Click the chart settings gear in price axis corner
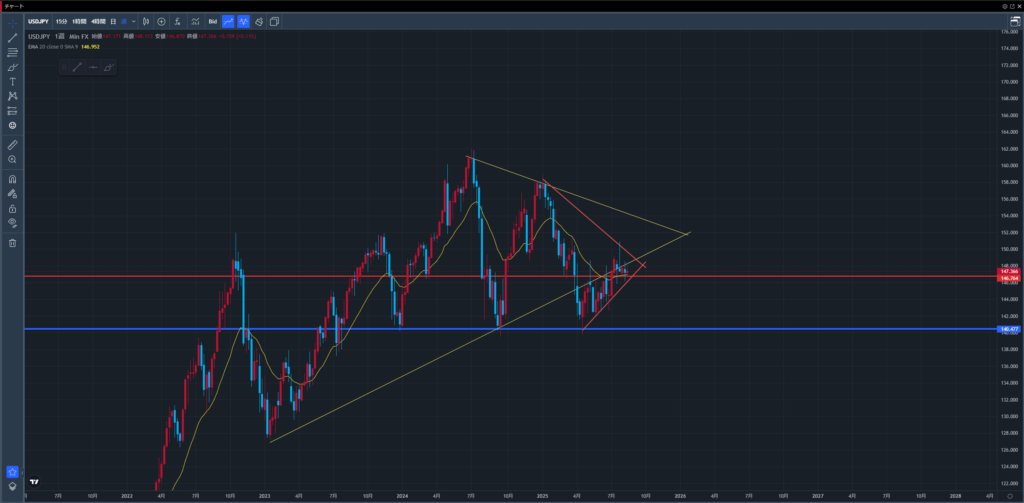 click(1010, 495)
